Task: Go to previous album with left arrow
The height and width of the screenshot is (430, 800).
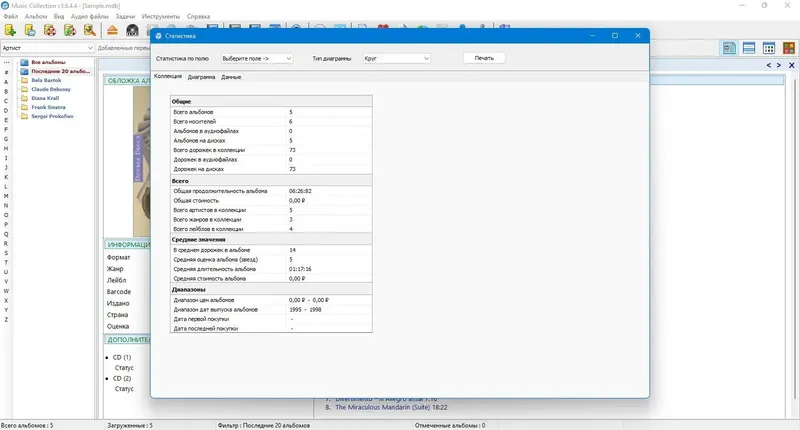Action: tap(769, 65)
